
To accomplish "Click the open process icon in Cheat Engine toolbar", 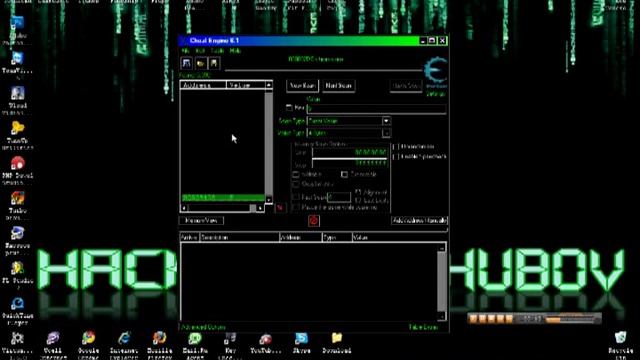I will point(187,63).
